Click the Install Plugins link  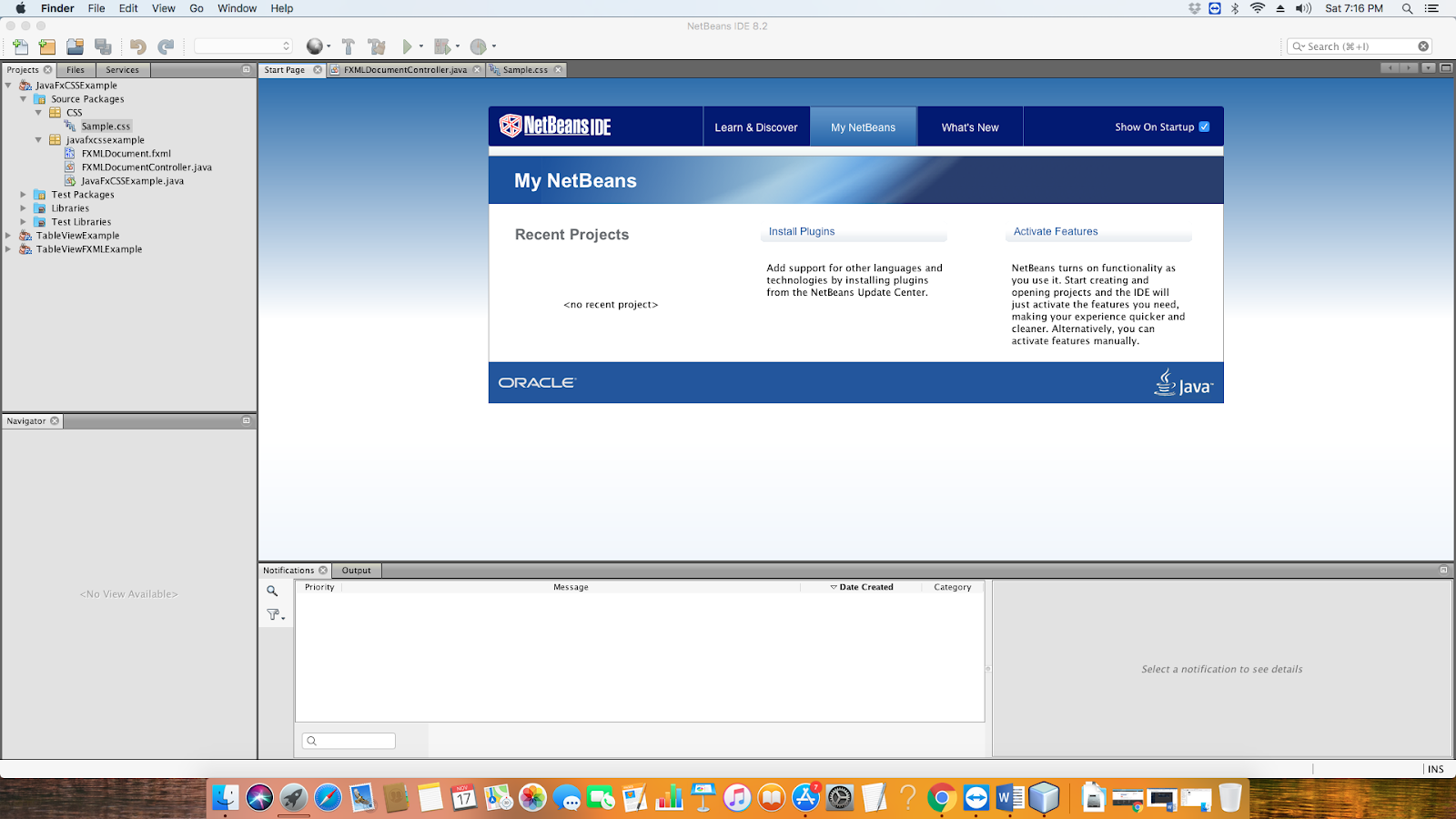tap(802, 231)
